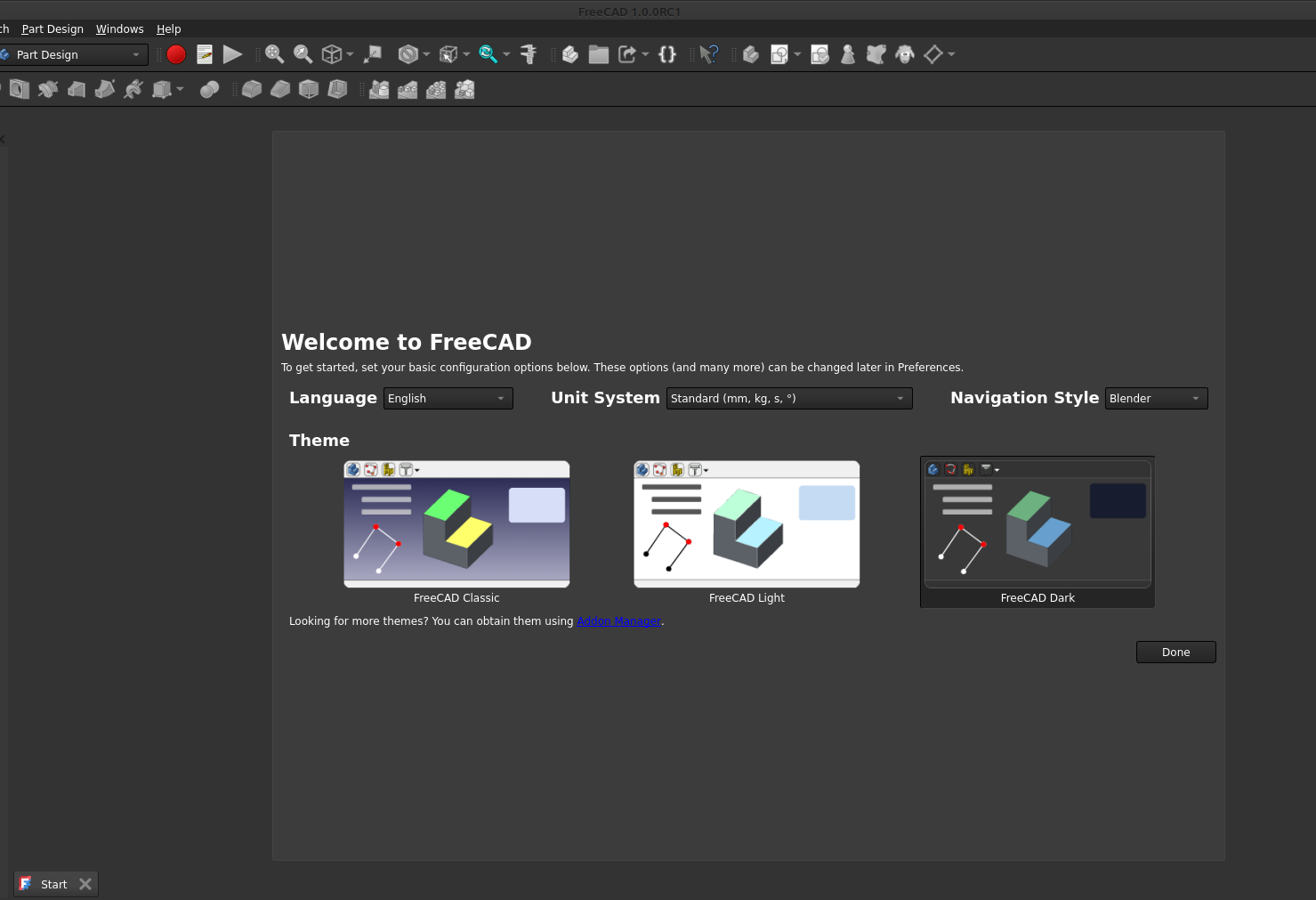The height and width of the screenshot is (900, 1316).
Task: Click the Fit Selection view icon
Action: click(x=303, y=54)
